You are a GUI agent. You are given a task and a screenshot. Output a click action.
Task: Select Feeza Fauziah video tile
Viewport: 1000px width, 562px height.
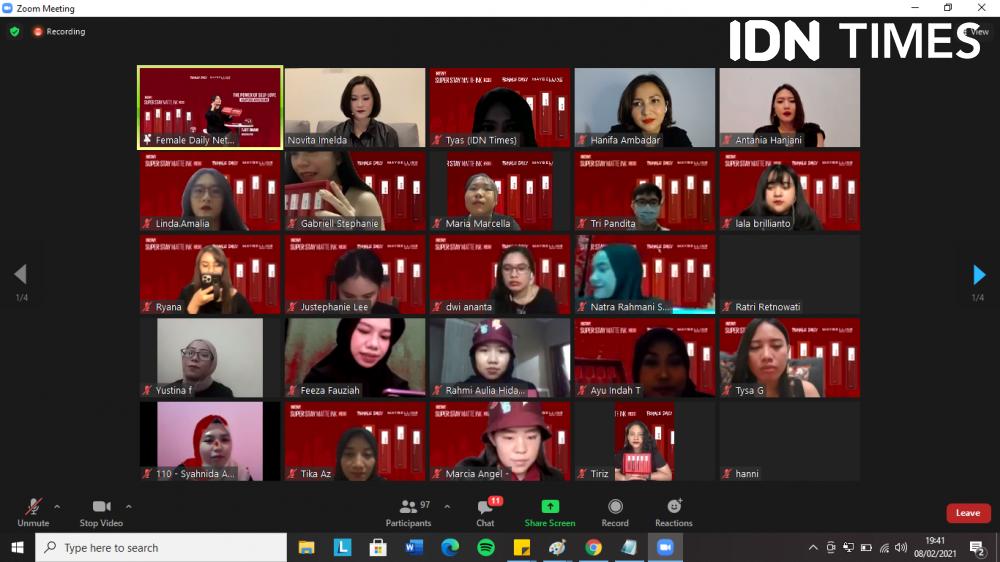pyautogui.click(x=355, y=358)
